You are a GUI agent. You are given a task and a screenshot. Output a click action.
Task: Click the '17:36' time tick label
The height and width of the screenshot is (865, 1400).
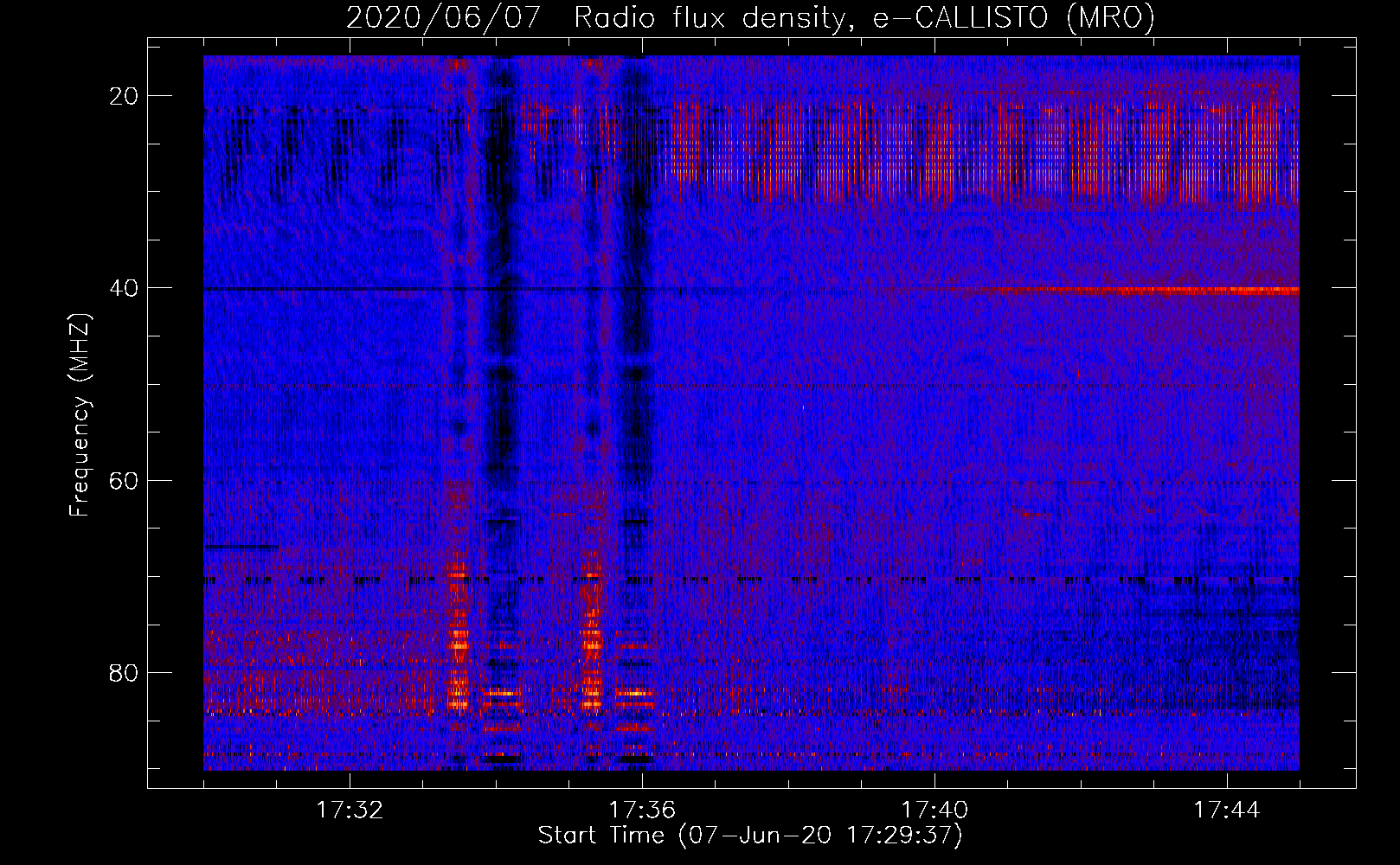coord(642,811)
